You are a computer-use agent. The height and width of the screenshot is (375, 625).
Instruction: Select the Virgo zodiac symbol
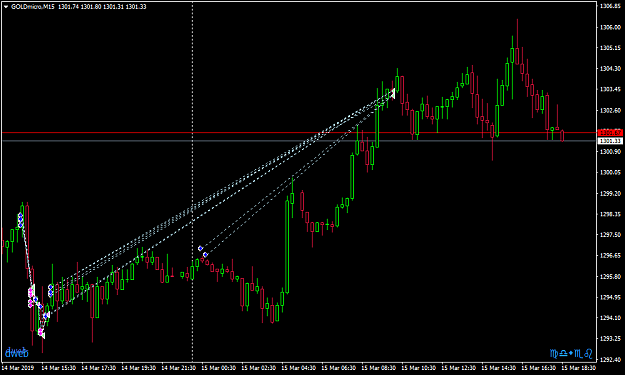tap(554, 353)
